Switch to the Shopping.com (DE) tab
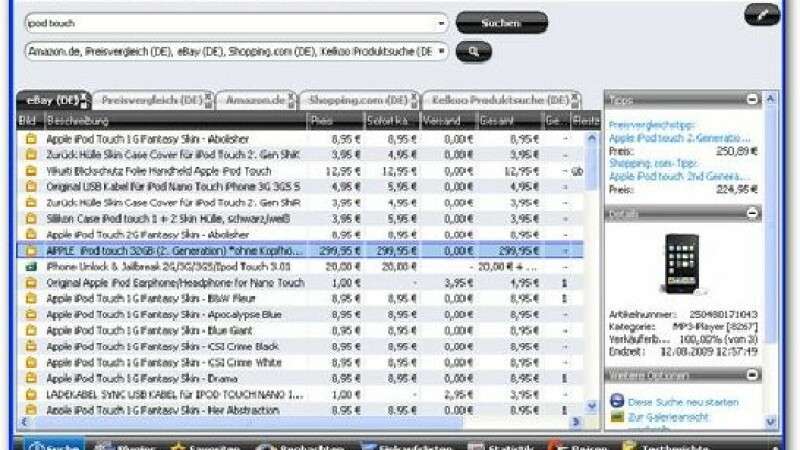Screen dimensions: 800x450 coord(358,100)
